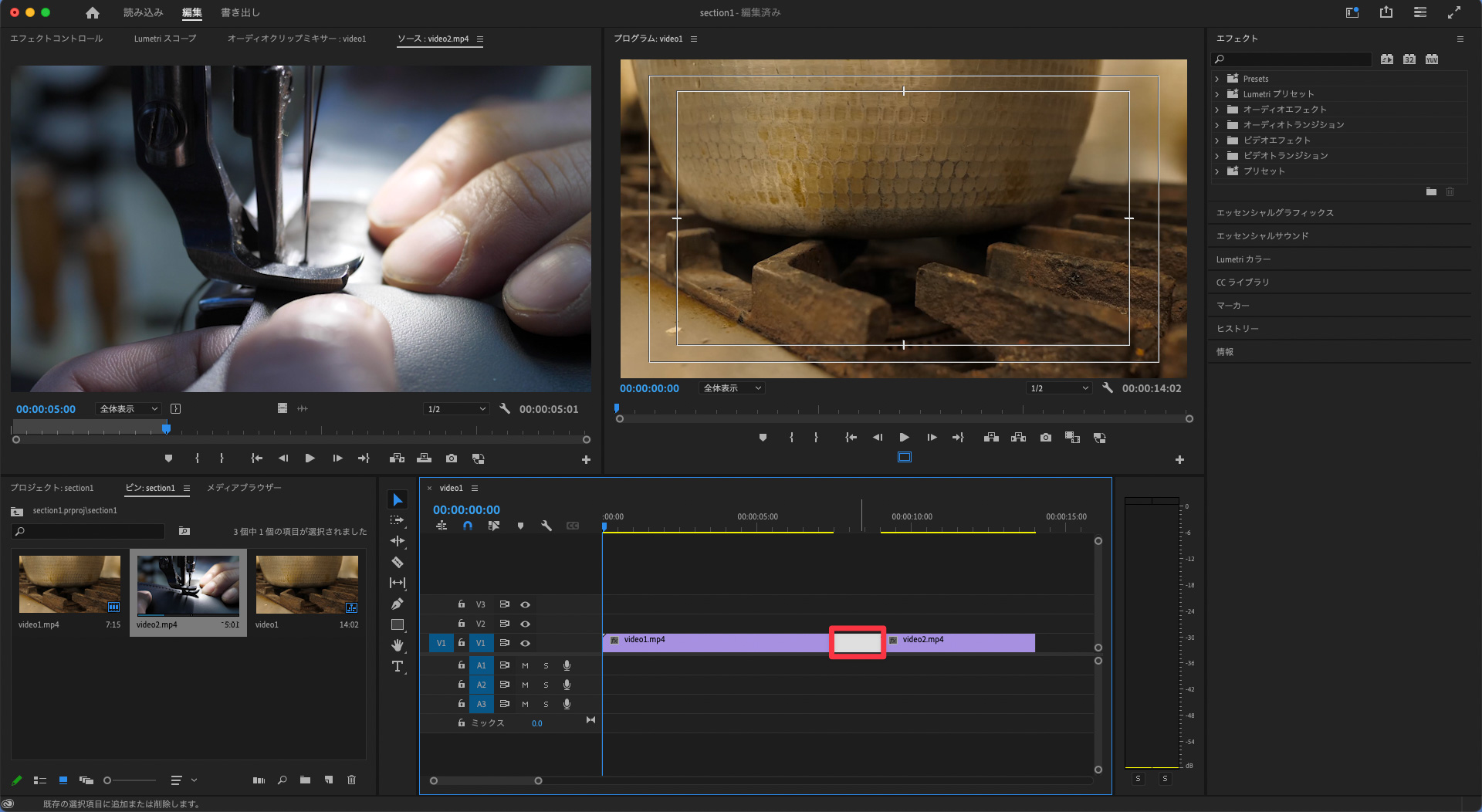Image resolution: width=1482 pixels, height=812 pixels.
Task: Select the Type tool
Action: [x=398, y=666]
